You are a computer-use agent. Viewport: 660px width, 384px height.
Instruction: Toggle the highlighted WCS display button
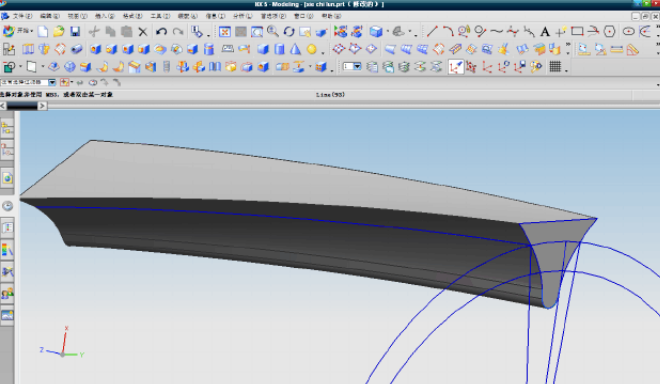(x=456, y=67)
